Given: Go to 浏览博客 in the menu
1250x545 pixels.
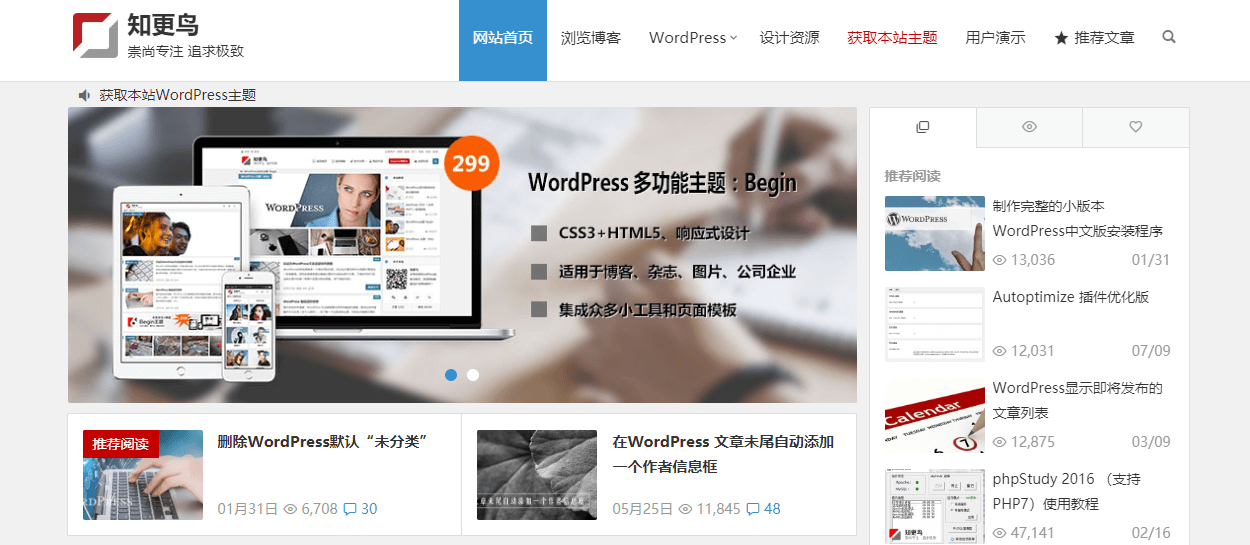Looking at the screenshot, I should coord(591,38).
